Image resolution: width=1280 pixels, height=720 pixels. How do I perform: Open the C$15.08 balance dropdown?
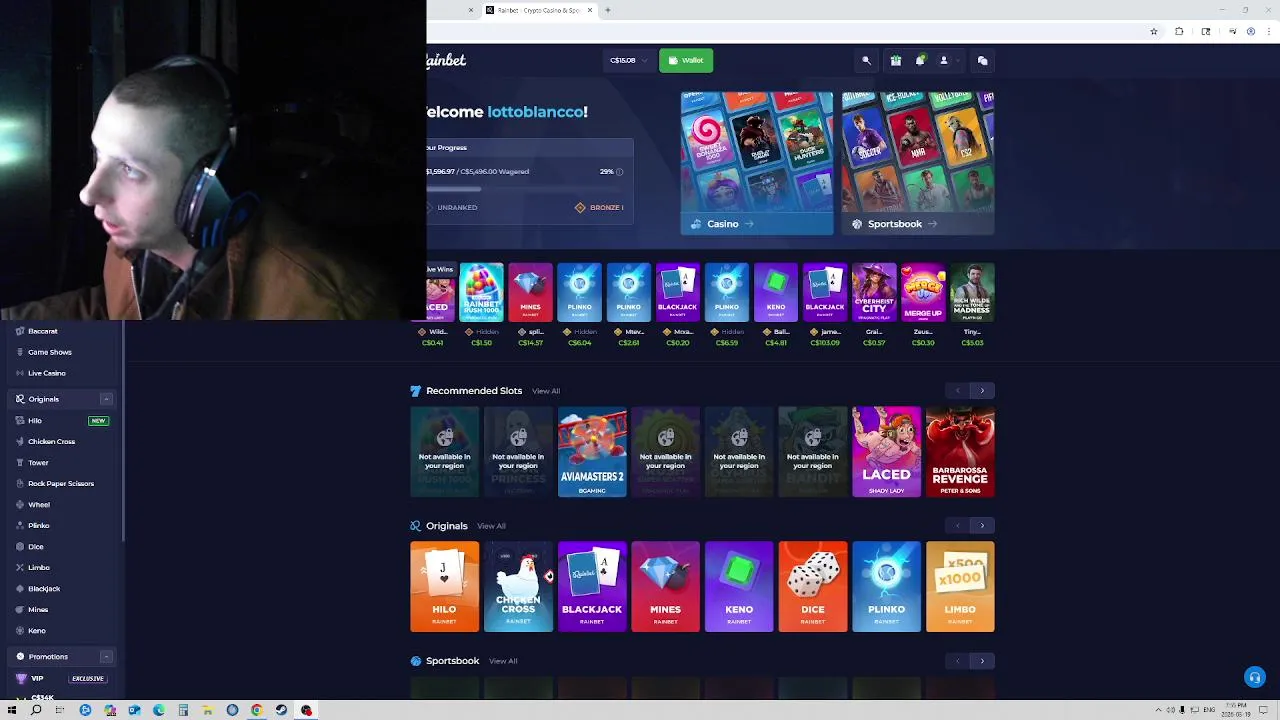tap(627, 60)
